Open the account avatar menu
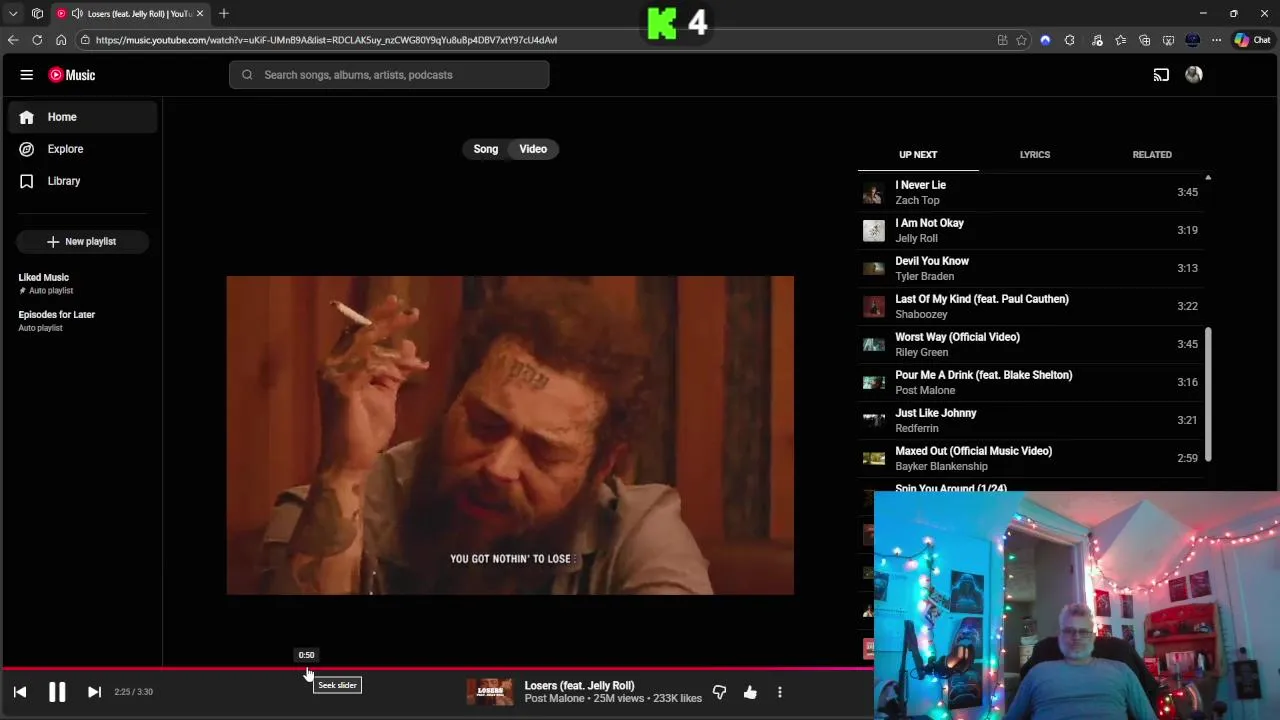Screen dimensions: 1280x720 click(1194, 75)
